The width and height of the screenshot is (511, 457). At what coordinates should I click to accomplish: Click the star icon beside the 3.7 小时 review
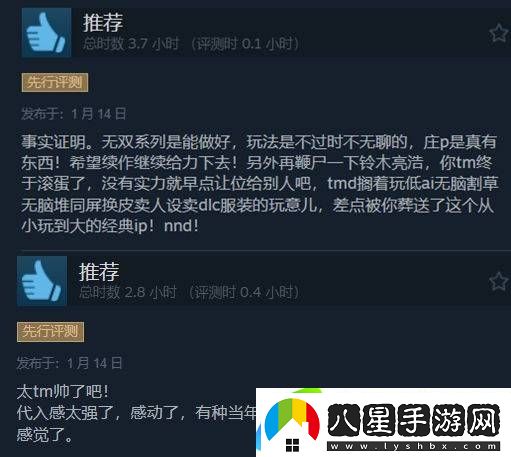tap(499, 33)
